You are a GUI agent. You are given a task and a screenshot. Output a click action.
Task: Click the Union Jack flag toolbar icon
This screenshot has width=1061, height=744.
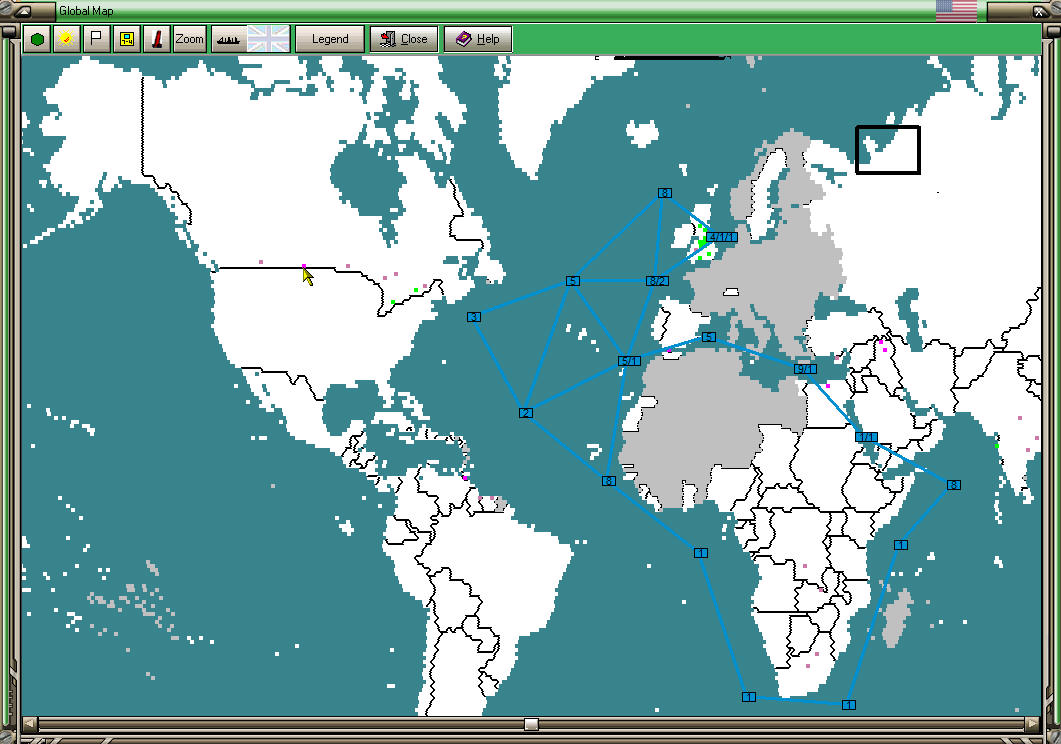(x=268, y=38)
